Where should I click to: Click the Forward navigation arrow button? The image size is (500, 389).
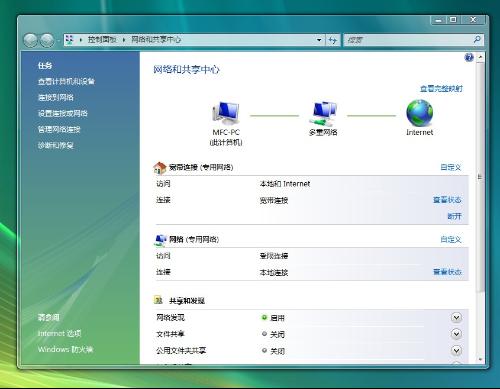pos(47,40)
